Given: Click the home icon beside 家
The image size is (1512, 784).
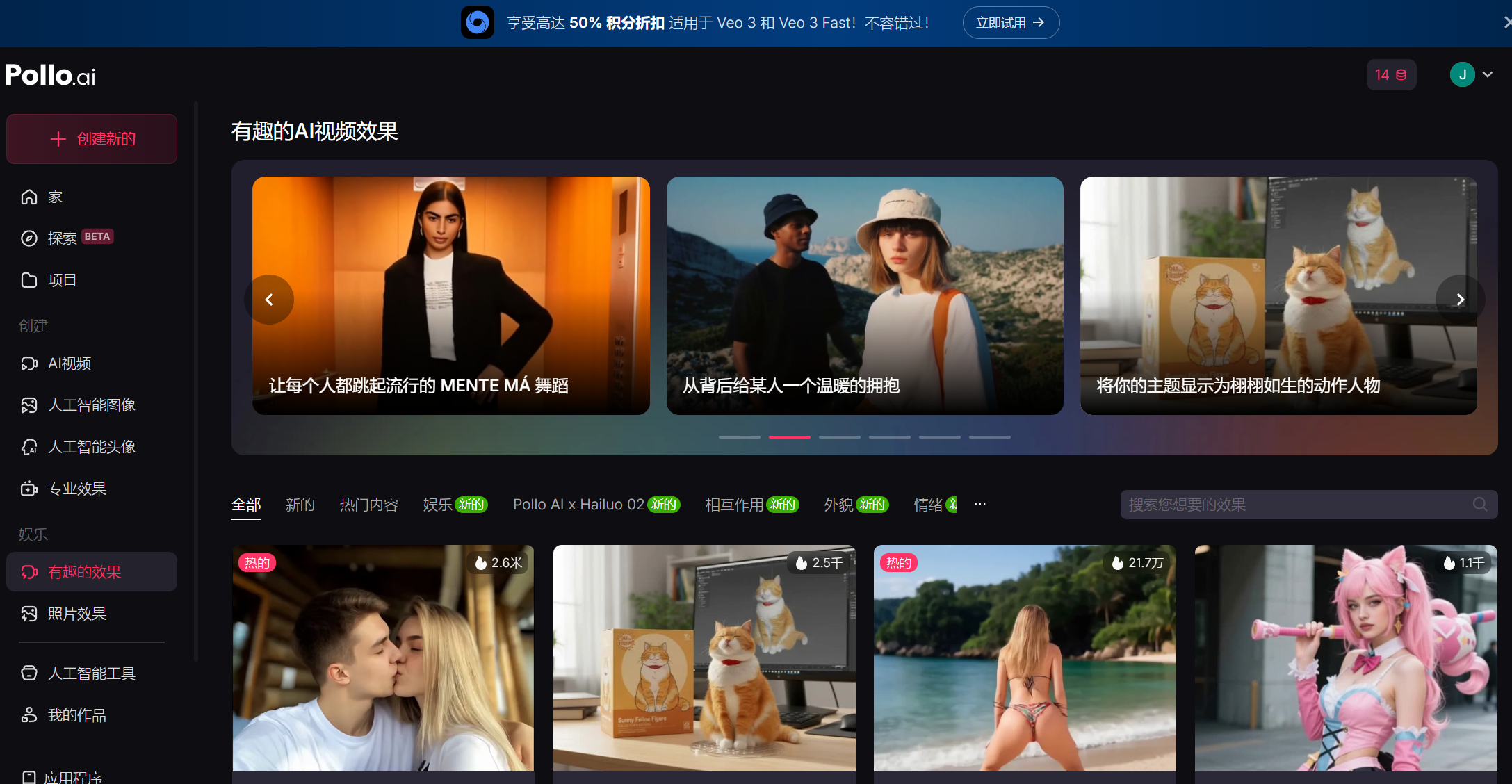Looking at the screenshot, I should pos(29,197).
